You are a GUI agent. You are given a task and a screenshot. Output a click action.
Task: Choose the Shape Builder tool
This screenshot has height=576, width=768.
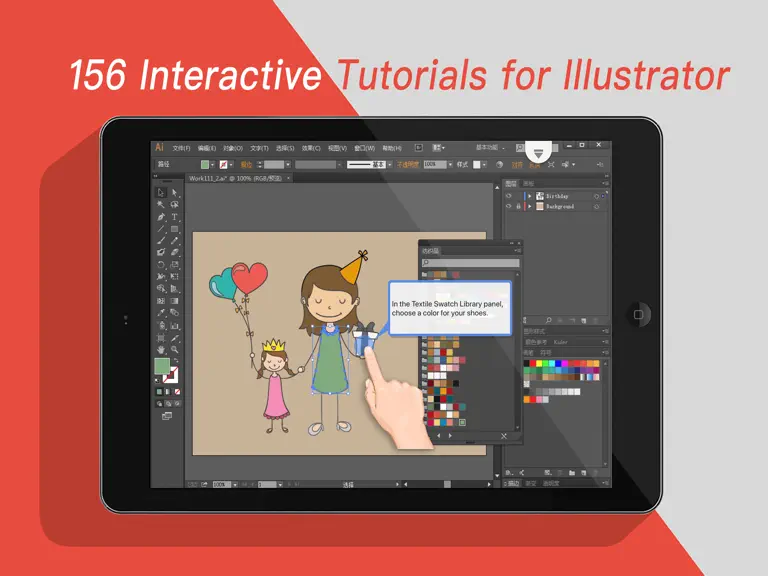(161, 288)
